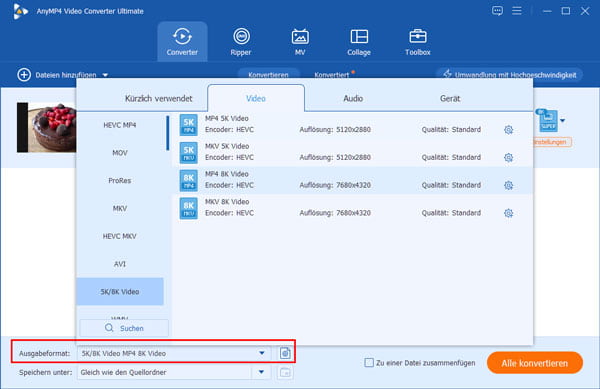Click the 8K MKV format badge icon
600x389 pixels.
pyautogui.click(x=189, y=208)
